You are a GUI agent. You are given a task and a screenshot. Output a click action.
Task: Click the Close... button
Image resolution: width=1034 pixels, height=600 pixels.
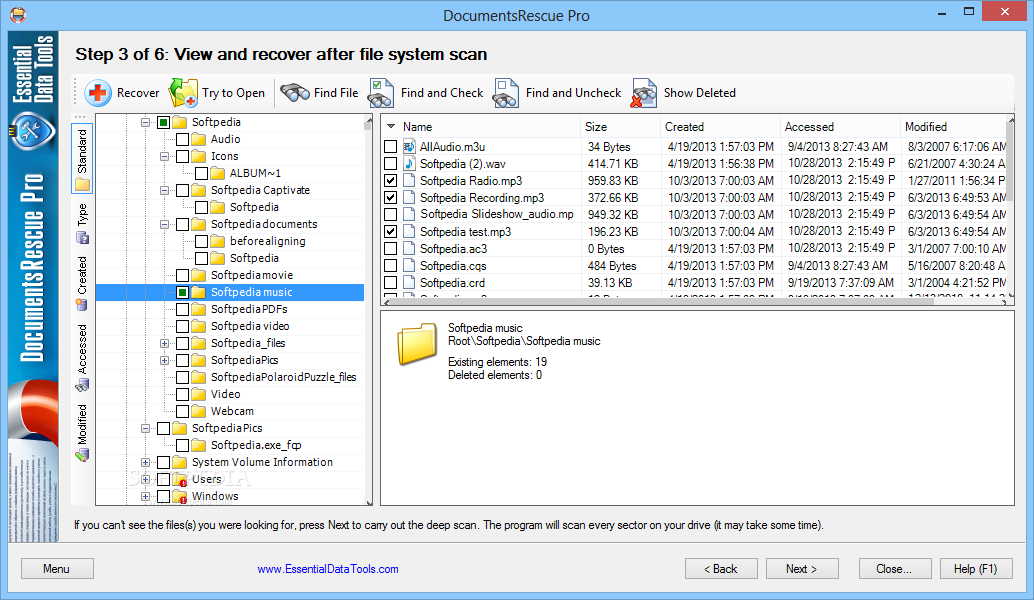click(x=895, y=569)
